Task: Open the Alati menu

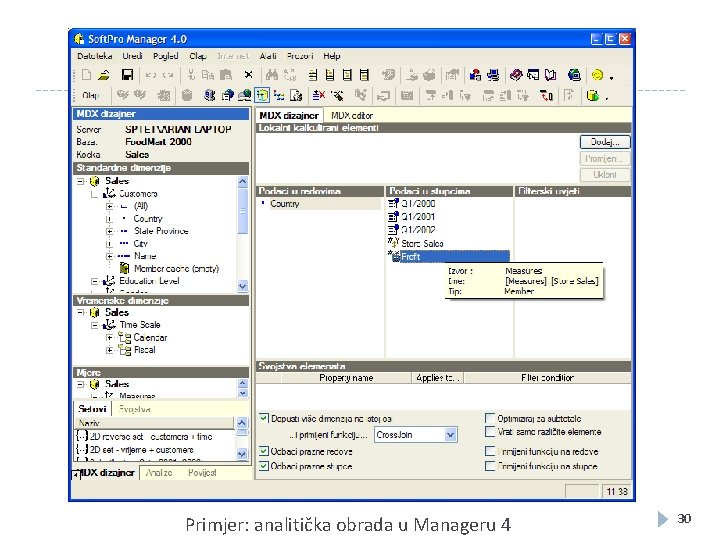Action: tap(268, 56)
